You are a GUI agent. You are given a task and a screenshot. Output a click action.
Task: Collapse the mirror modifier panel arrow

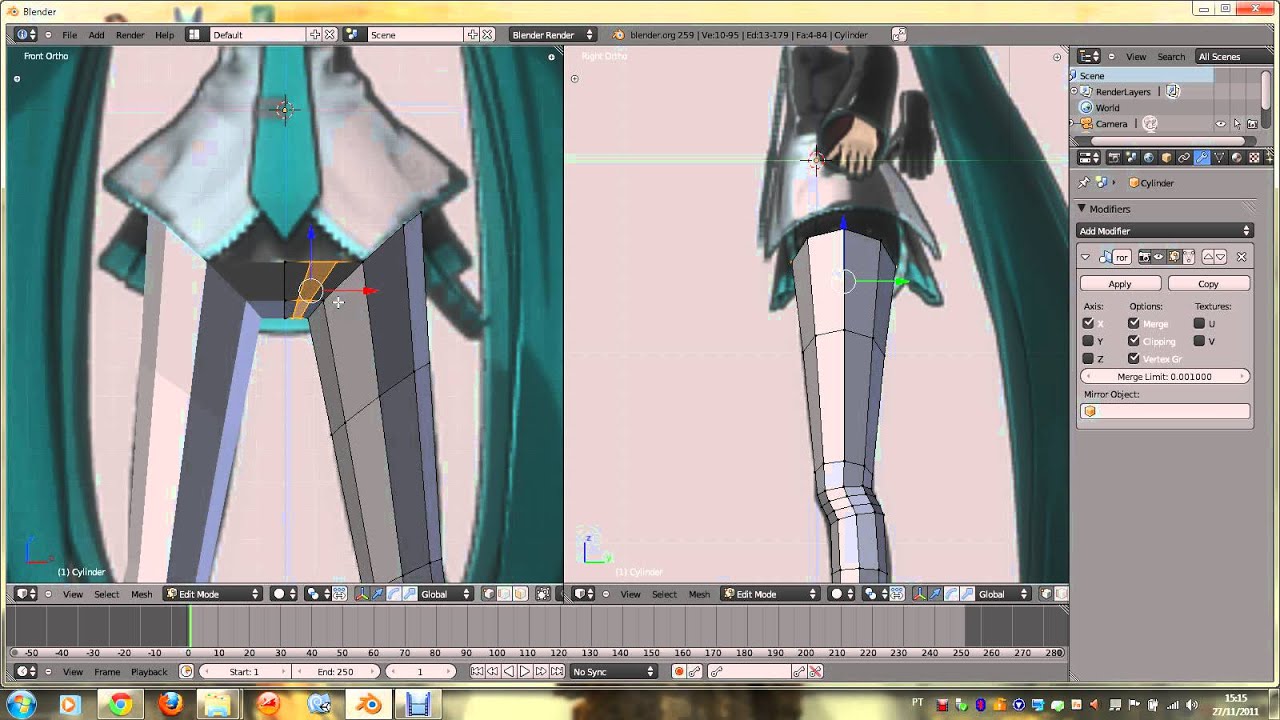(1085, 257)
